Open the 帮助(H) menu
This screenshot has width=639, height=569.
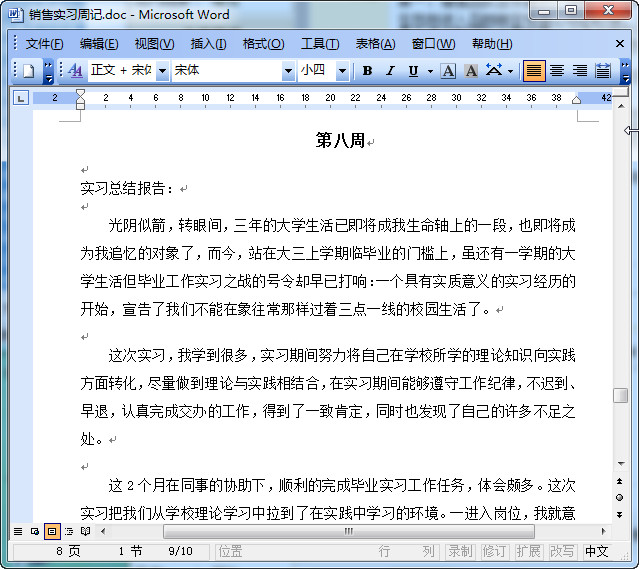[492, 44]
